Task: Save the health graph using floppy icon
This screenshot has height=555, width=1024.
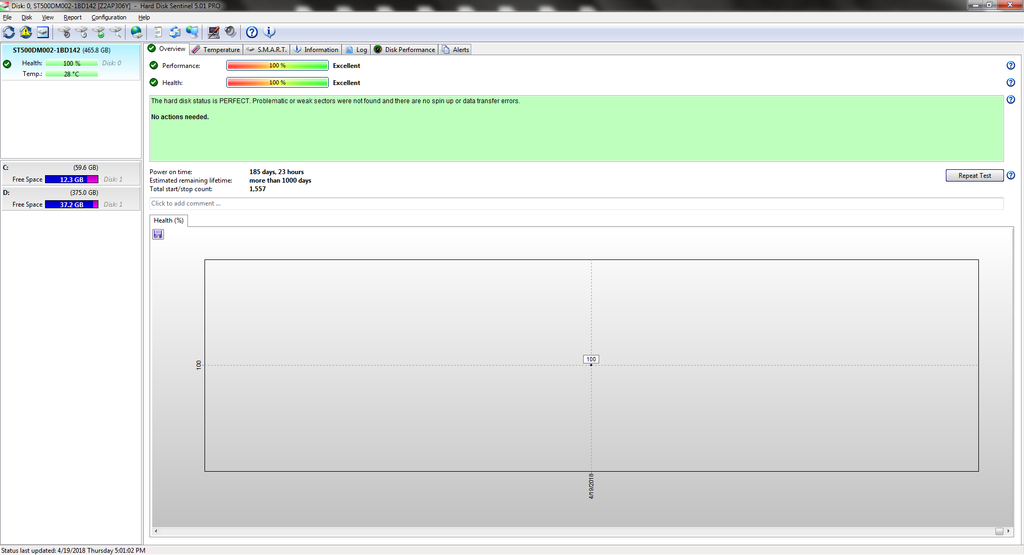Action: pos(158,234)
